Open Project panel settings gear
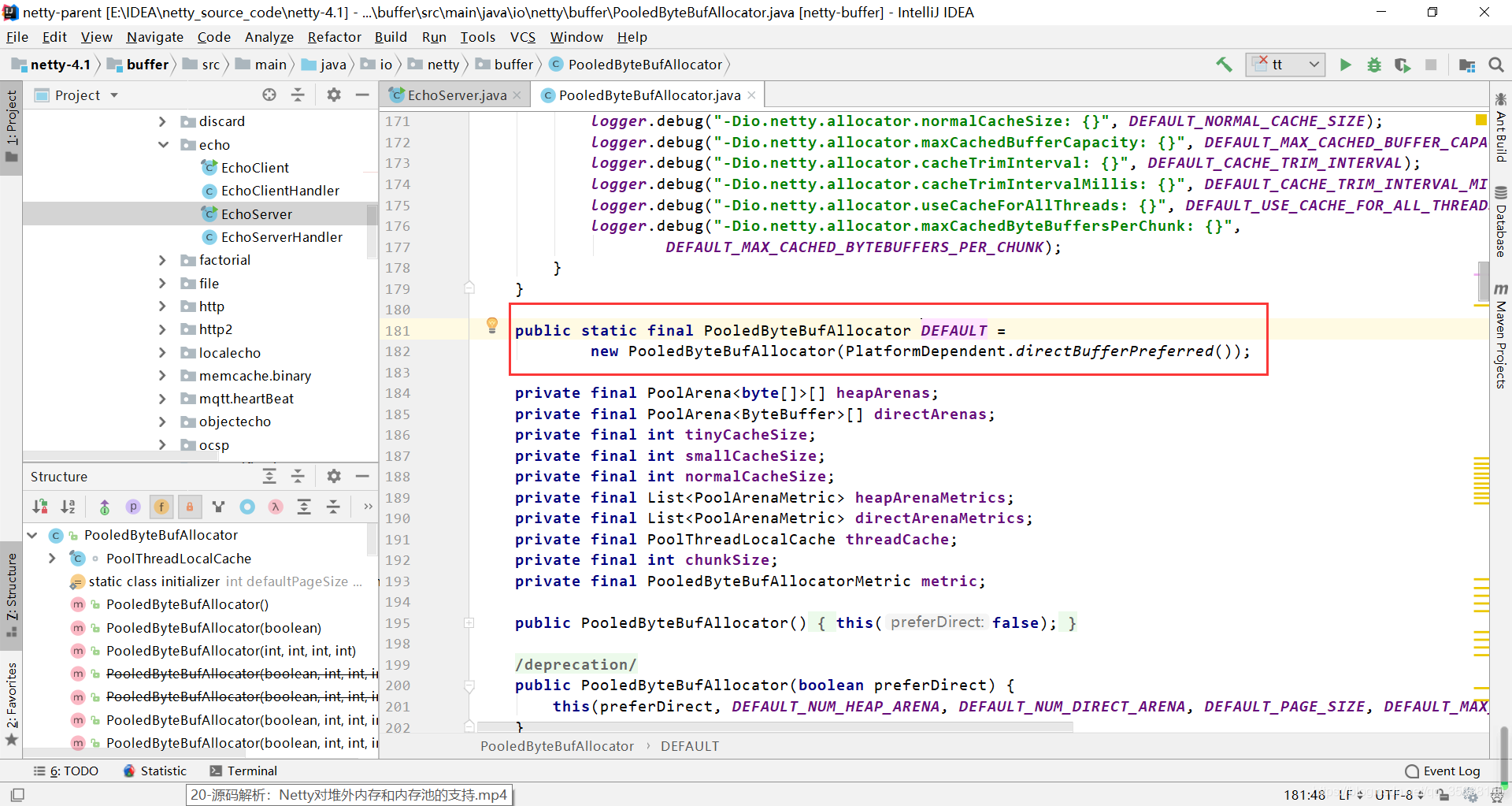1512x806 pixels. 334,95
